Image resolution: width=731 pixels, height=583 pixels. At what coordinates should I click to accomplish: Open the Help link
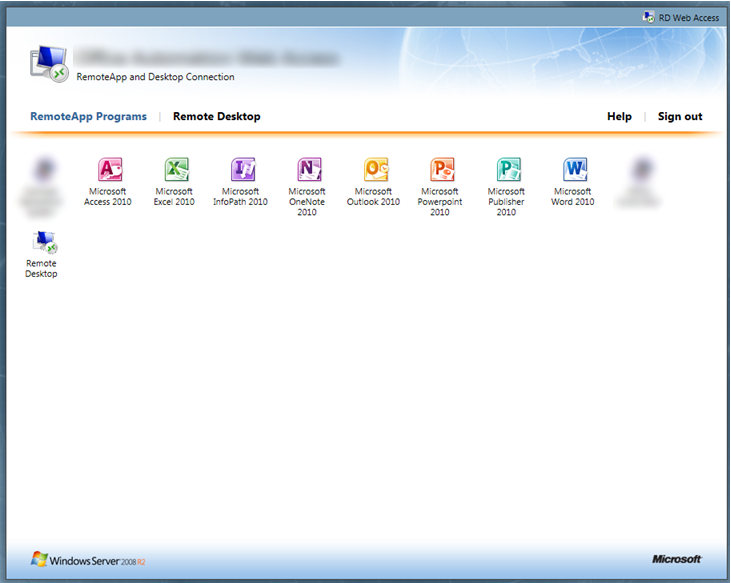(x=619, y=117)
